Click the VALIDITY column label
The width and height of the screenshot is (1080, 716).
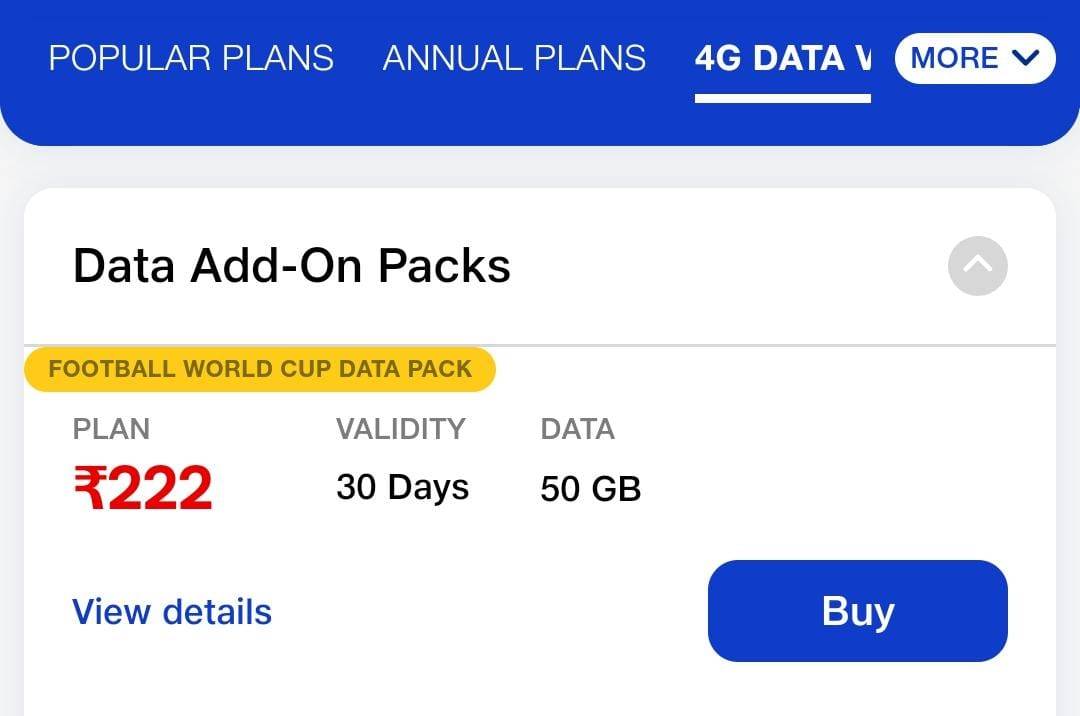point(400,429)
